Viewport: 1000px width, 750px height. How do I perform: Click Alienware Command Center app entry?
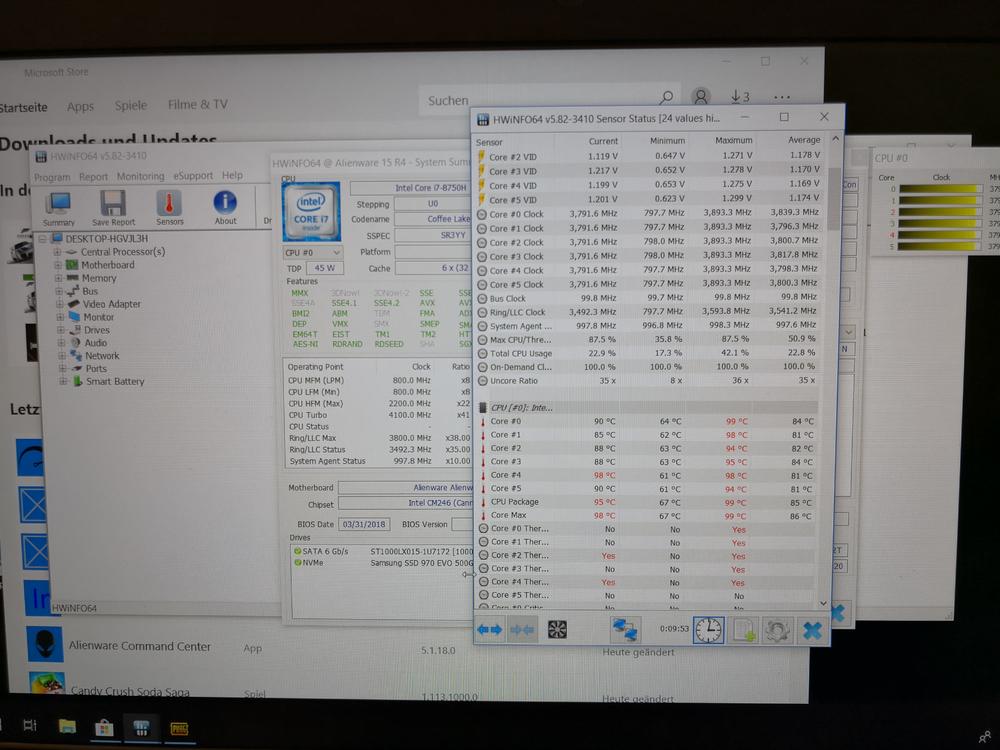[139, 646]
